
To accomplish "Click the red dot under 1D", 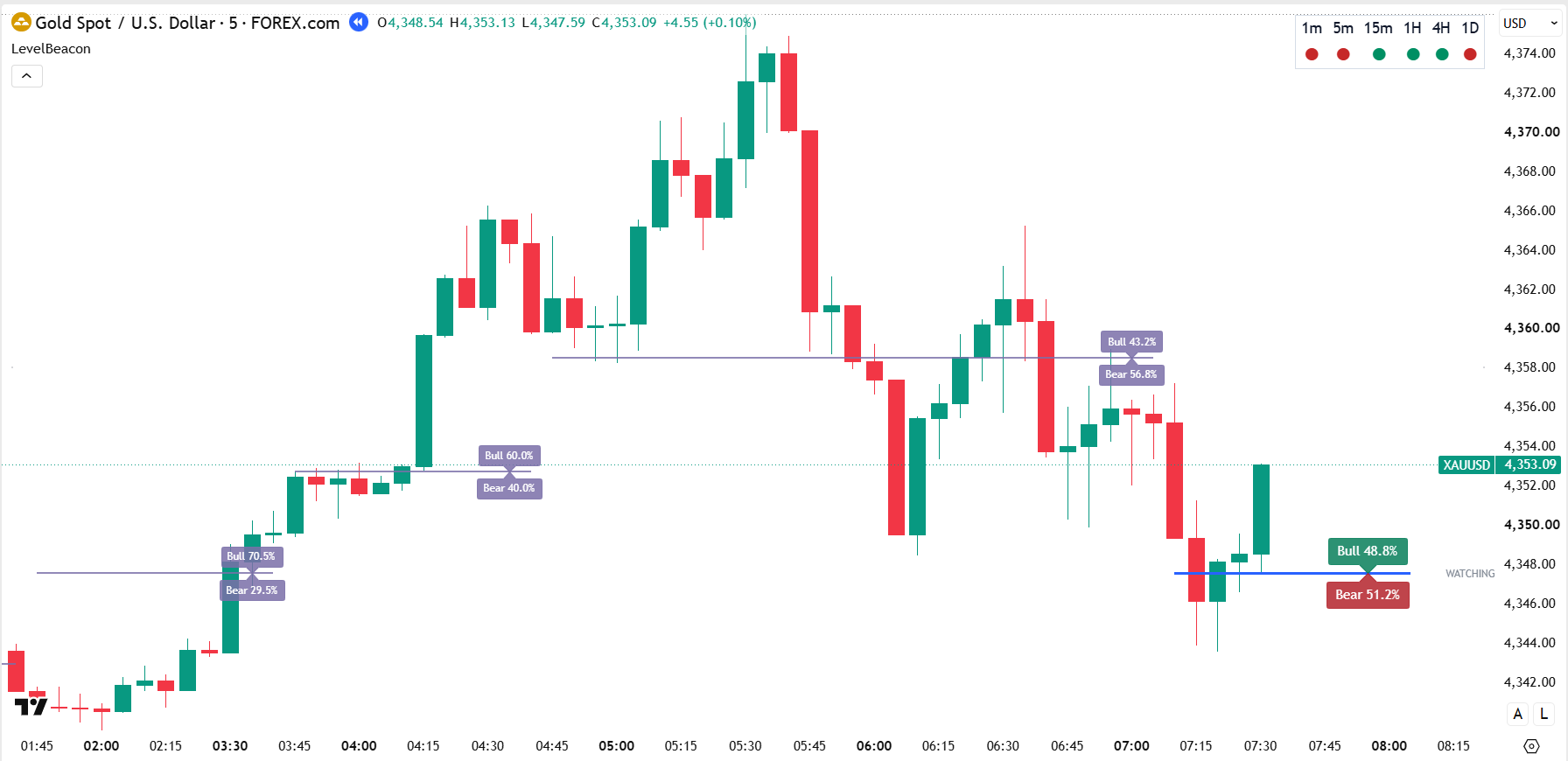I will 1470,54.
